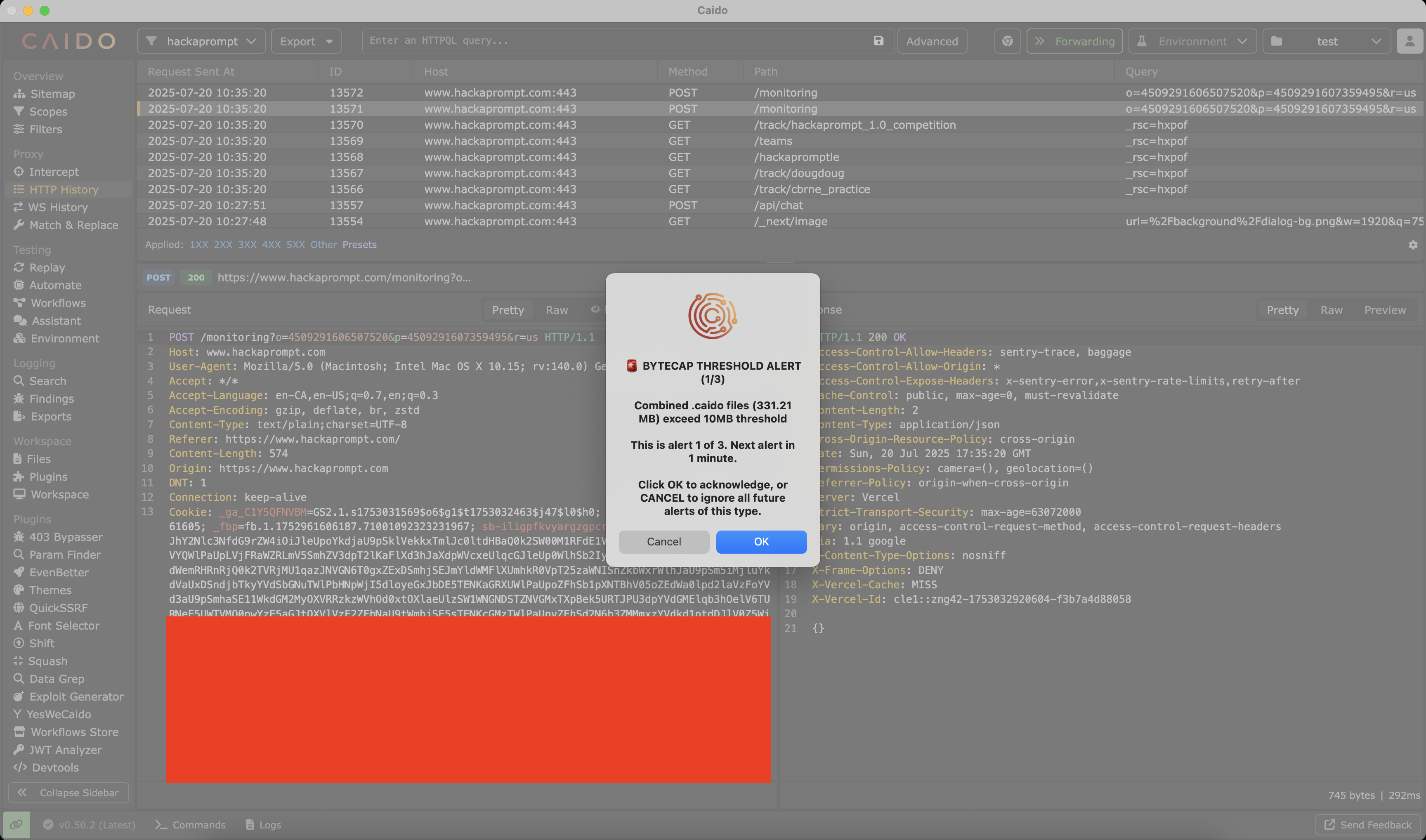The width and height of the screenshot is (1426, 840).
Task: Open the user account icon
Action: 1409,41
